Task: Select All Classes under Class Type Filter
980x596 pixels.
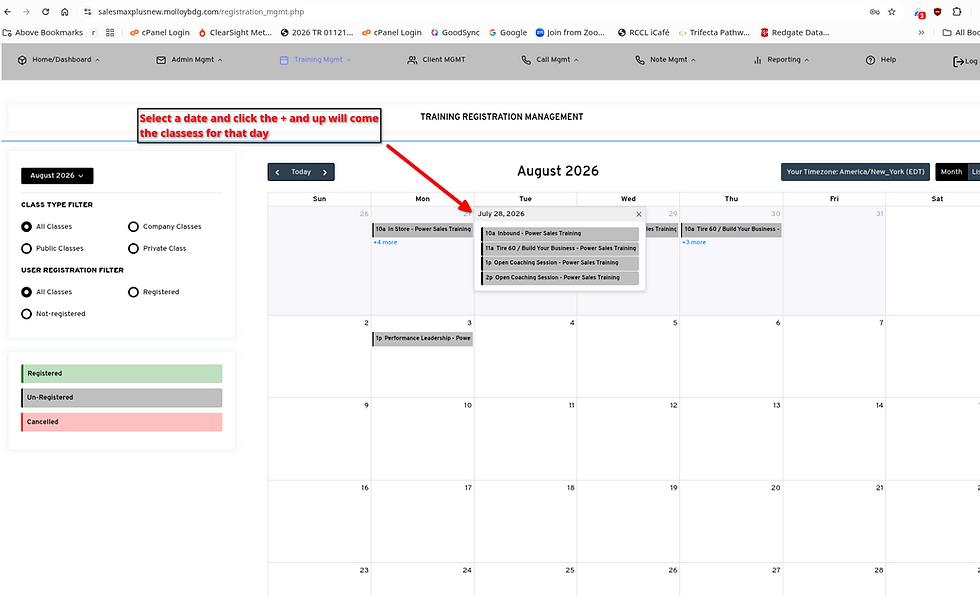Action: [26, 227]
